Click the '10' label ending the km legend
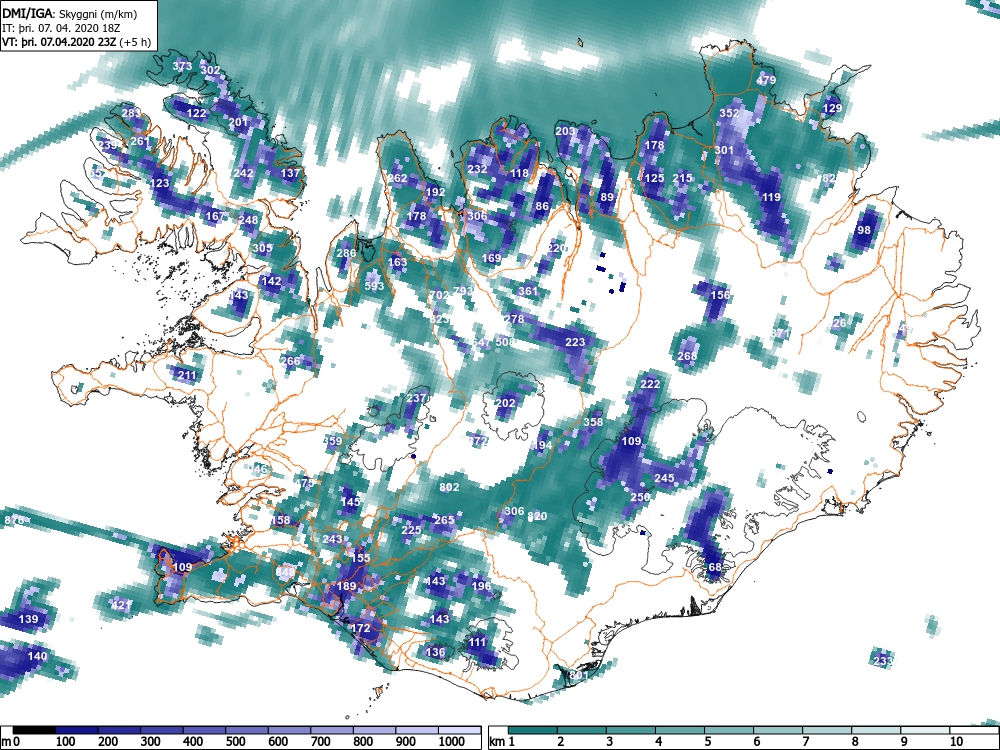Viewport: 1000px width, 750px height. (955, 742)
